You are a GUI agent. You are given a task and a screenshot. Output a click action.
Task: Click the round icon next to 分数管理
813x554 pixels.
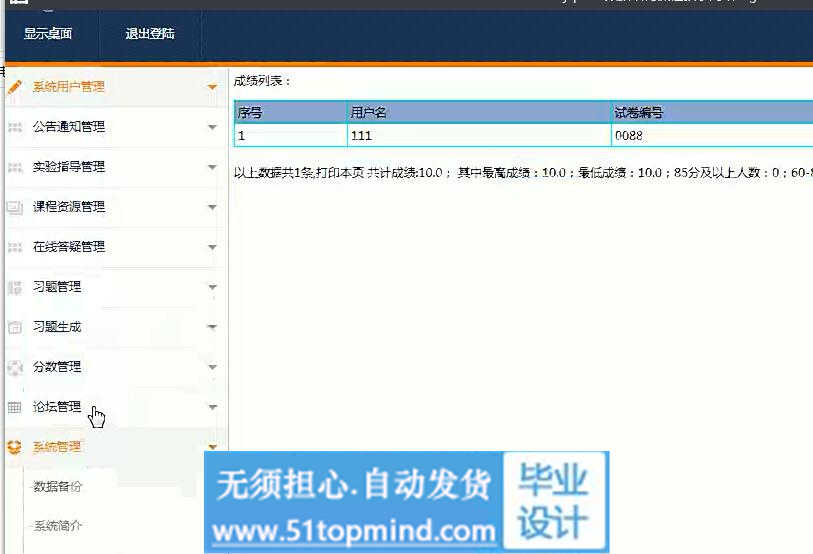(14, 367)
